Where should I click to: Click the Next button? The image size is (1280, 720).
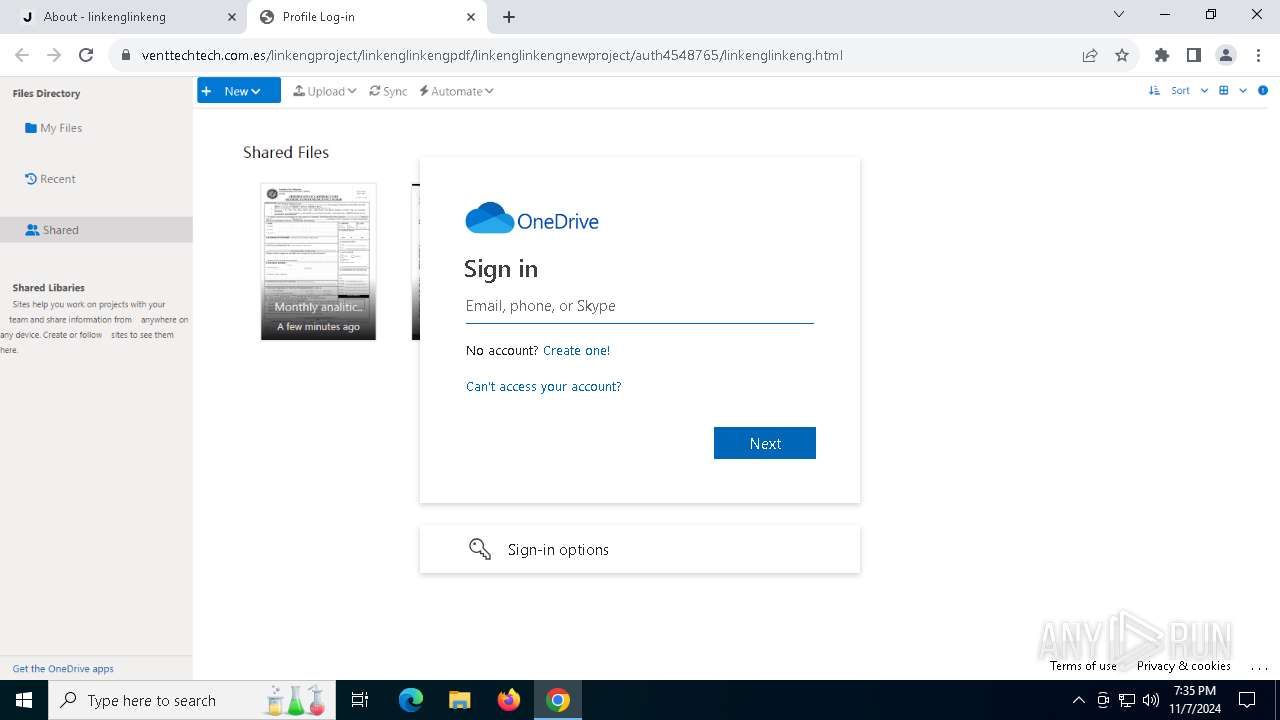click(x=765, y=443)
